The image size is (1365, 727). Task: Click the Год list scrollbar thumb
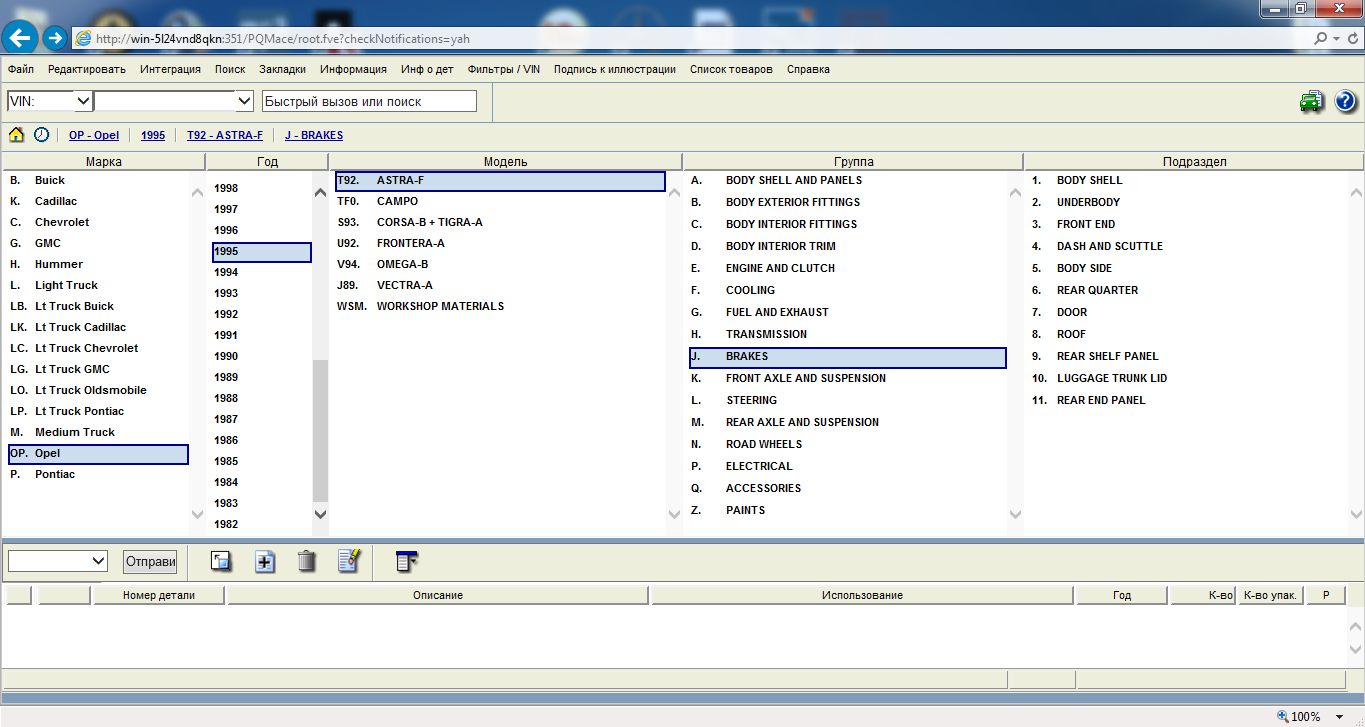pyautogui.click(x=320, y=430)
